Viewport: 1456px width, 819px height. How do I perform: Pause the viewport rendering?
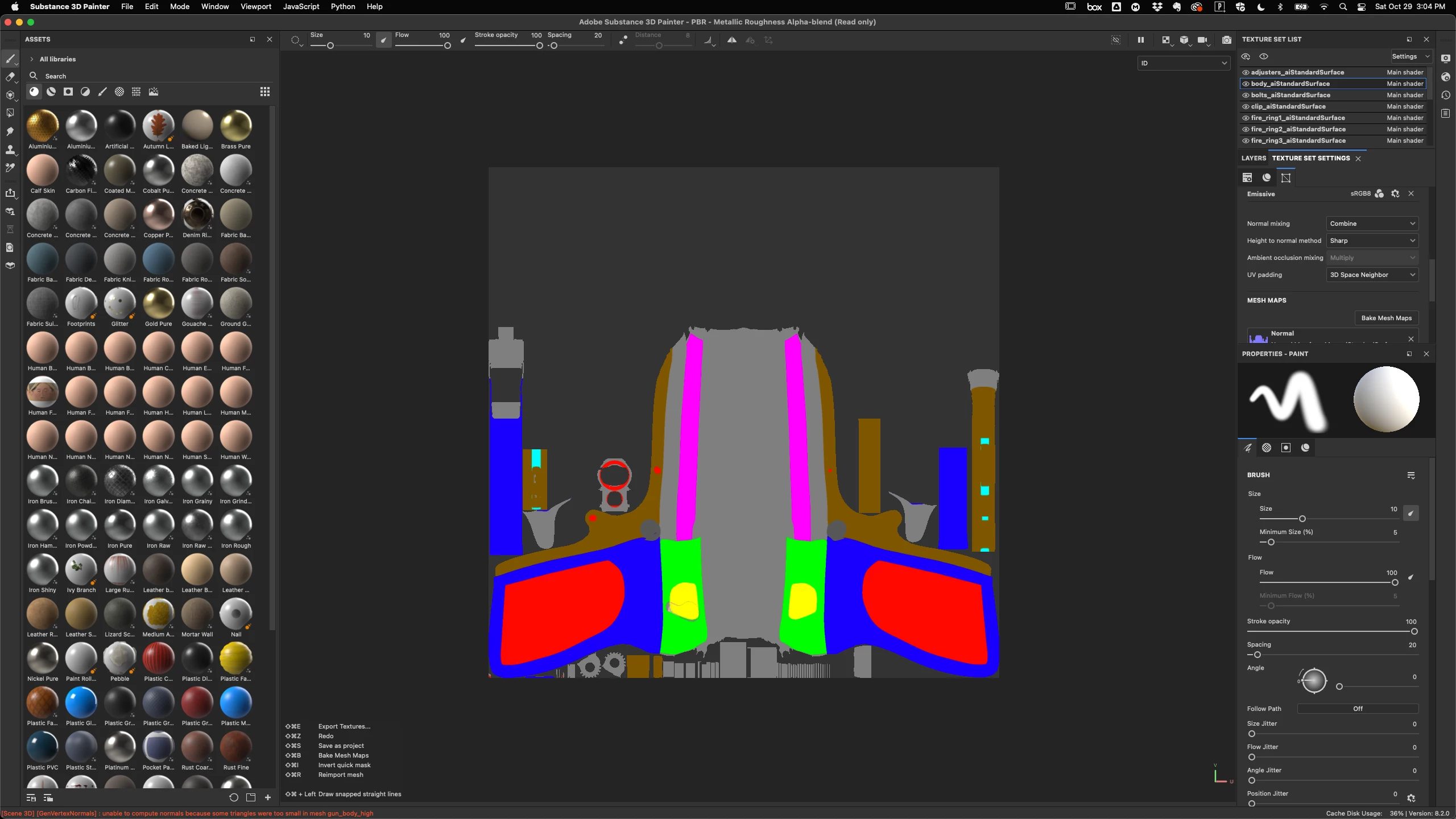[1140, 40]
